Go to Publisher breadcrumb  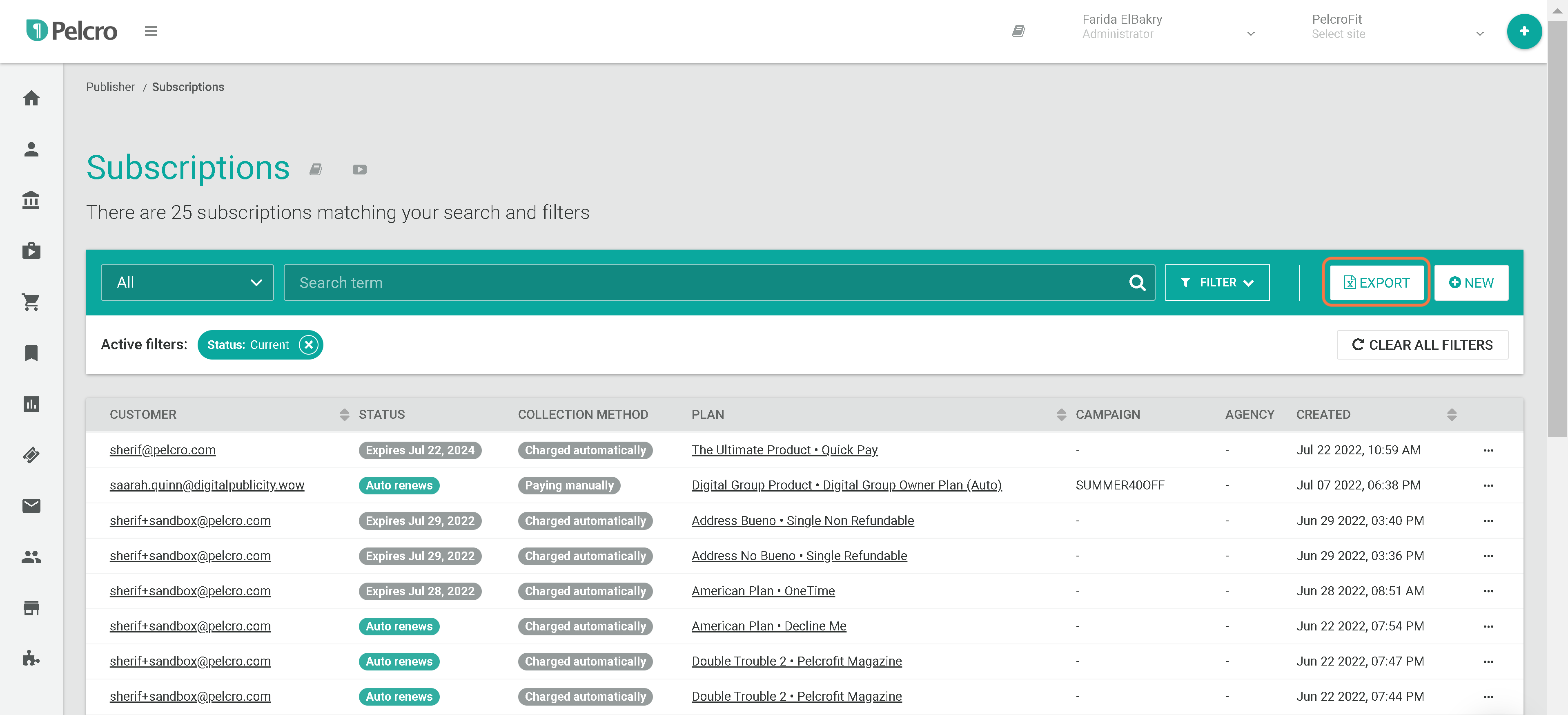[110, 87]
